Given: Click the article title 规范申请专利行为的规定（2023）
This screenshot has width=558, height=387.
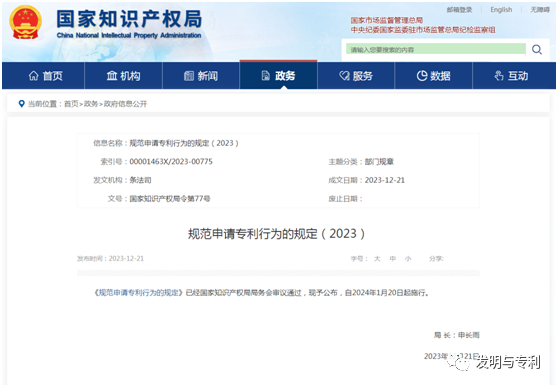Looking at the screenshot, I should click(277, 234).
